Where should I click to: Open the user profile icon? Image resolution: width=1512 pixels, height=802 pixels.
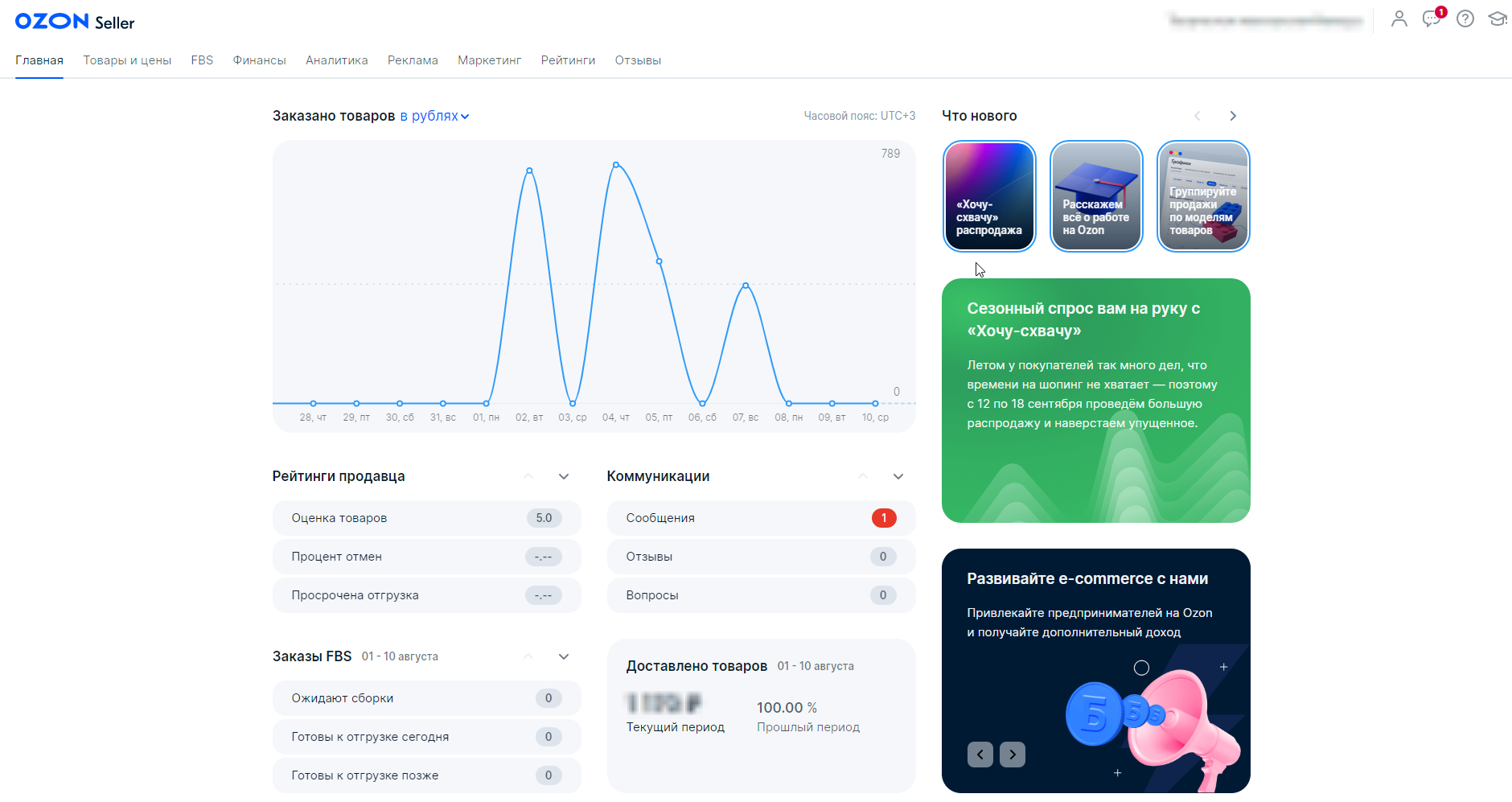(1399, 19)
